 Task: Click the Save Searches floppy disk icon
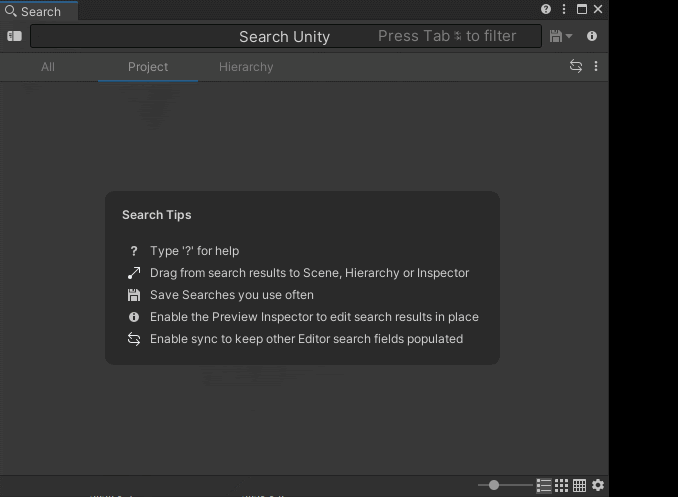(556, 36)
